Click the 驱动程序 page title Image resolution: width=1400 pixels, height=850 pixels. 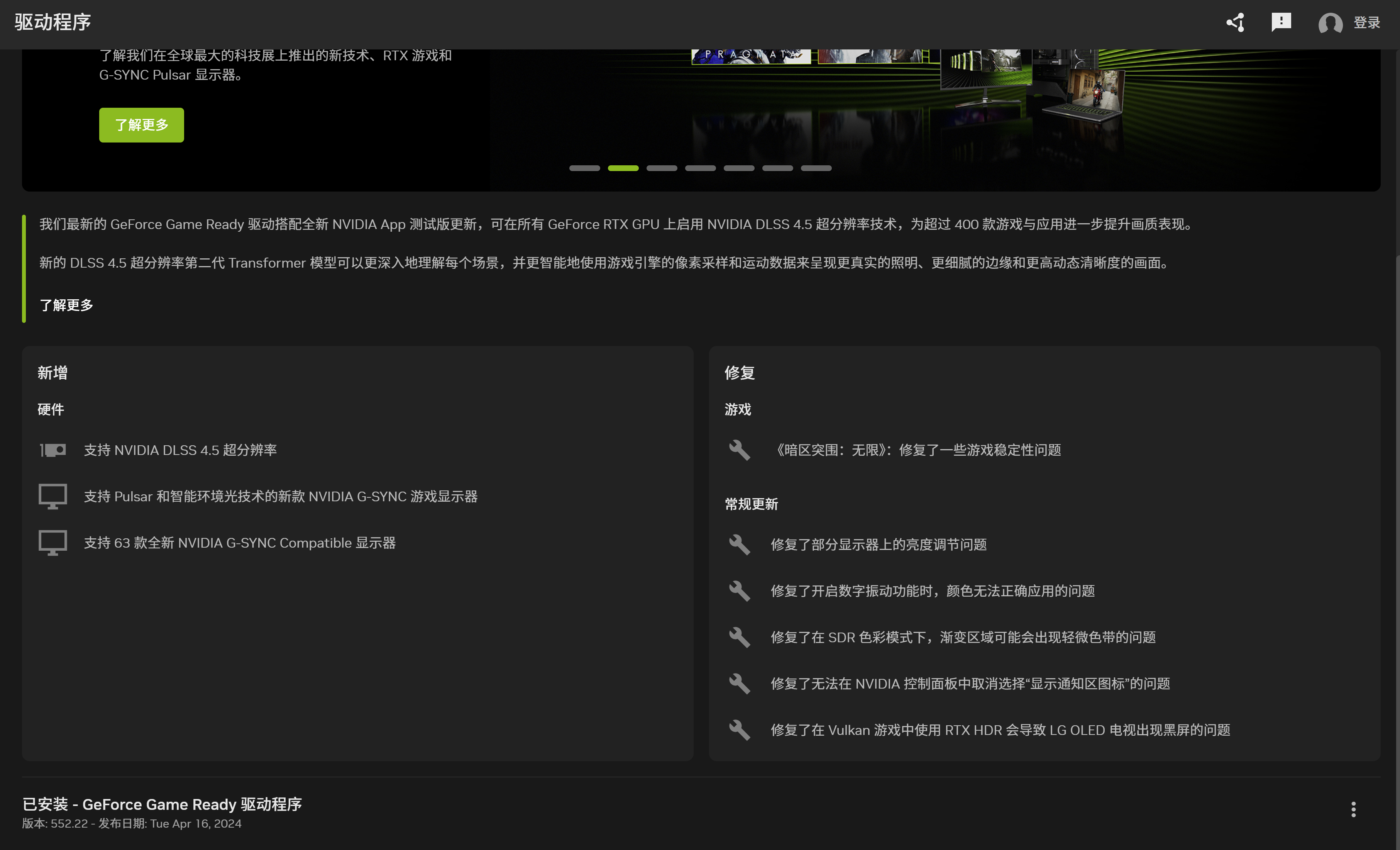tap(53, 22)
